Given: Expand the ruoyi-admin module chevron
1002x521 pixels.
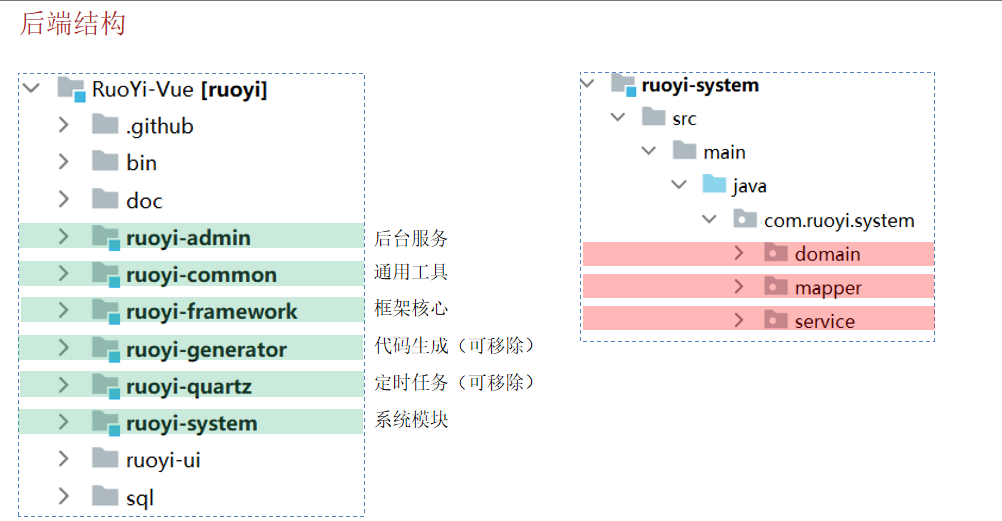Looking at the screenshot, I should [x=63, y=237].
